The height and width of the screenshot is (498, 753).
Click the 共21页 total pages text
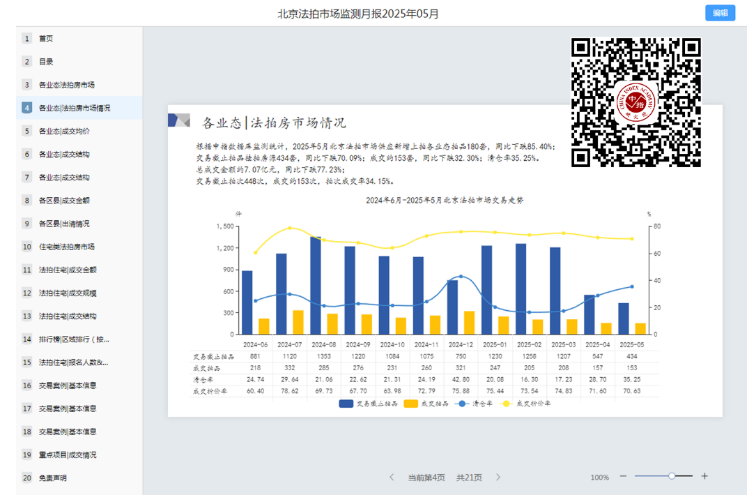point(469,477)
